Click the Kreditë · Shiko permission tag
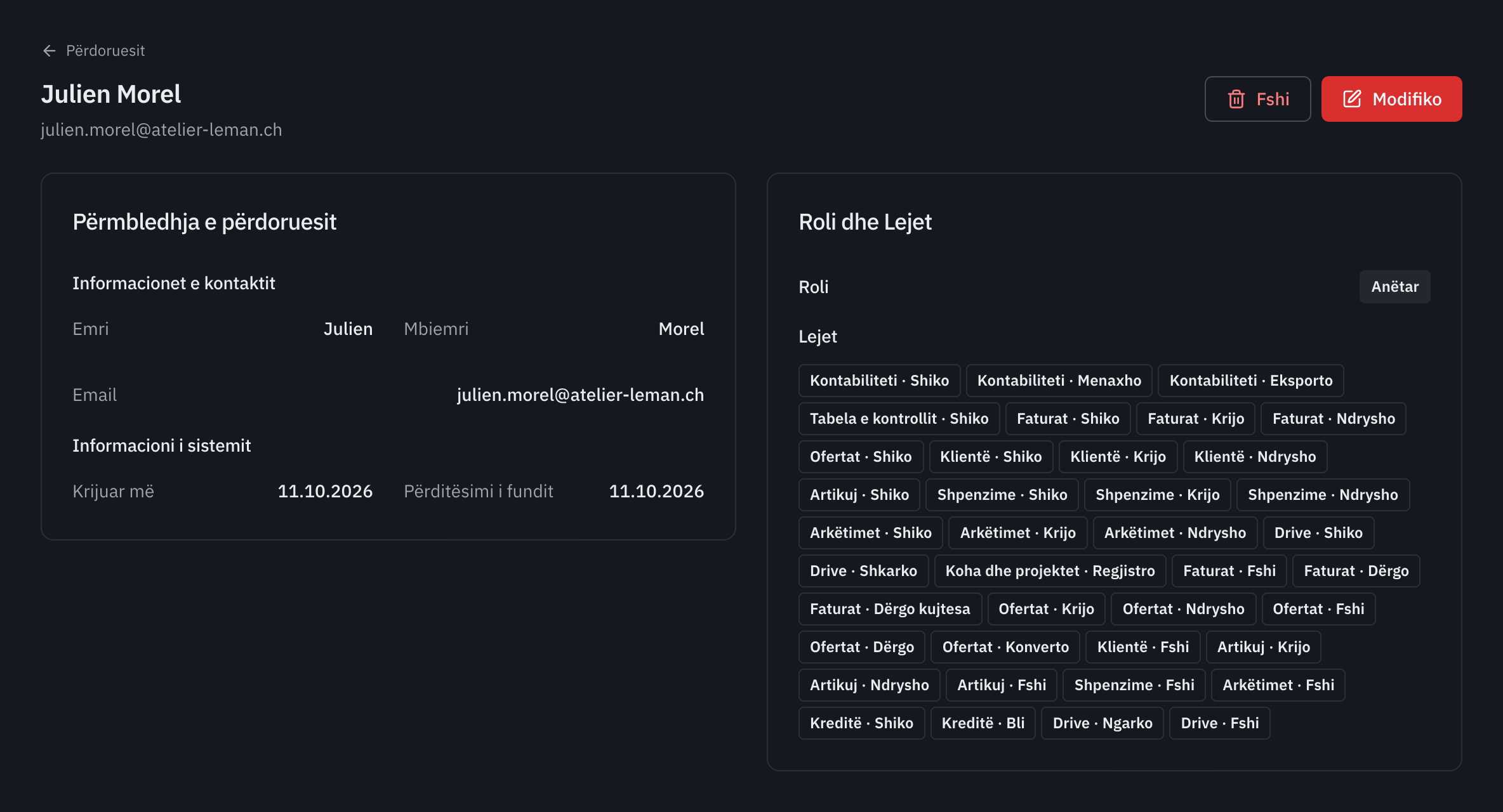This screenshot has width=1503, height=812. tap(861, 723)
